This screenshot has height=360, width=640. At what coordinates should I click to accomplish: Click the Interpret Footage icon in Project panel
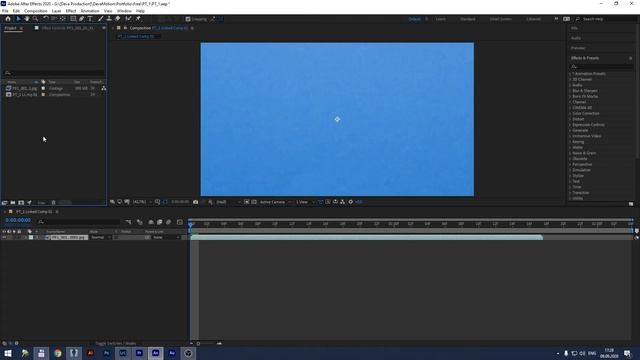click(4, 202)
